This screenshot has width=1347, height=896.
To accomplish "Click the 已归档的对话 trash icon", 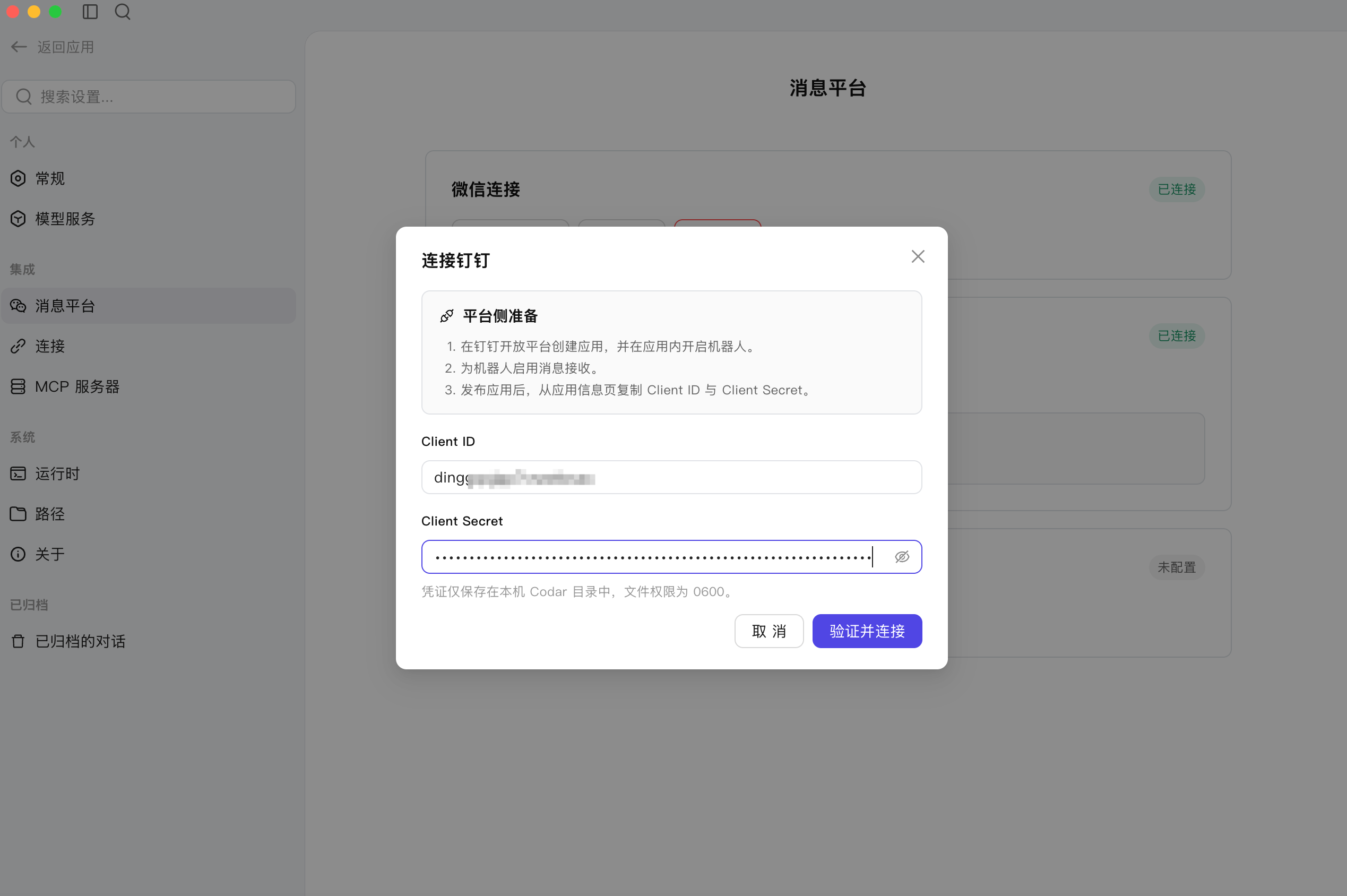I will coord(18,641).
